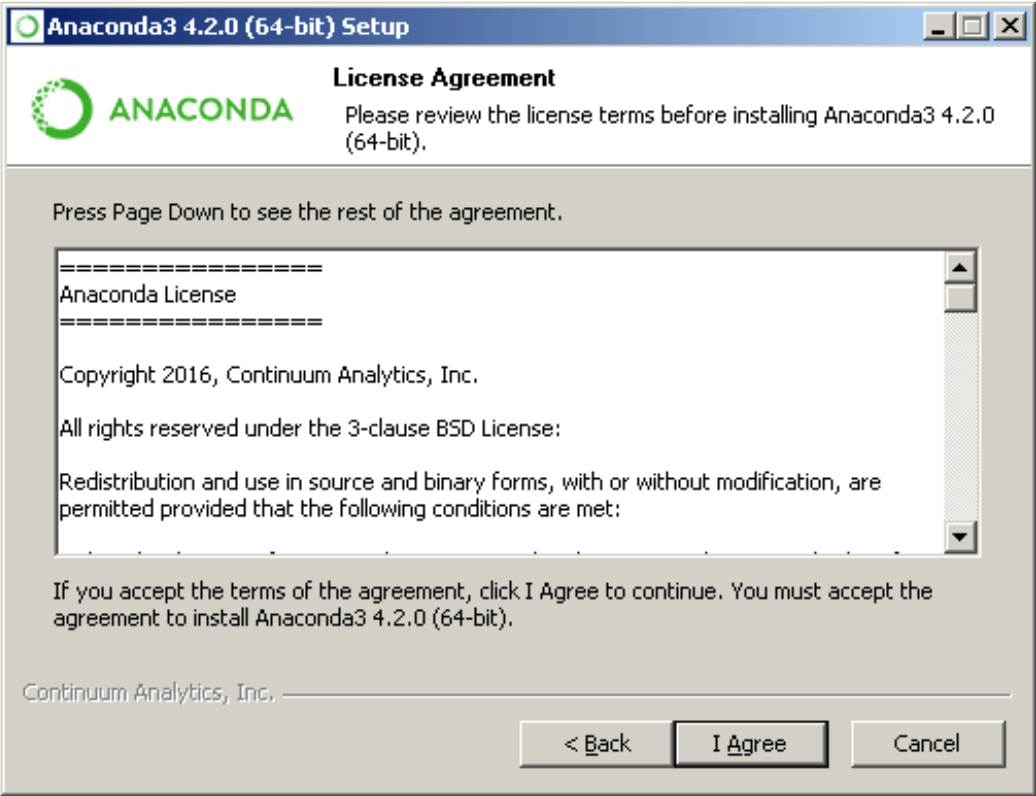Click the license scrollbar down arrow

960,537
